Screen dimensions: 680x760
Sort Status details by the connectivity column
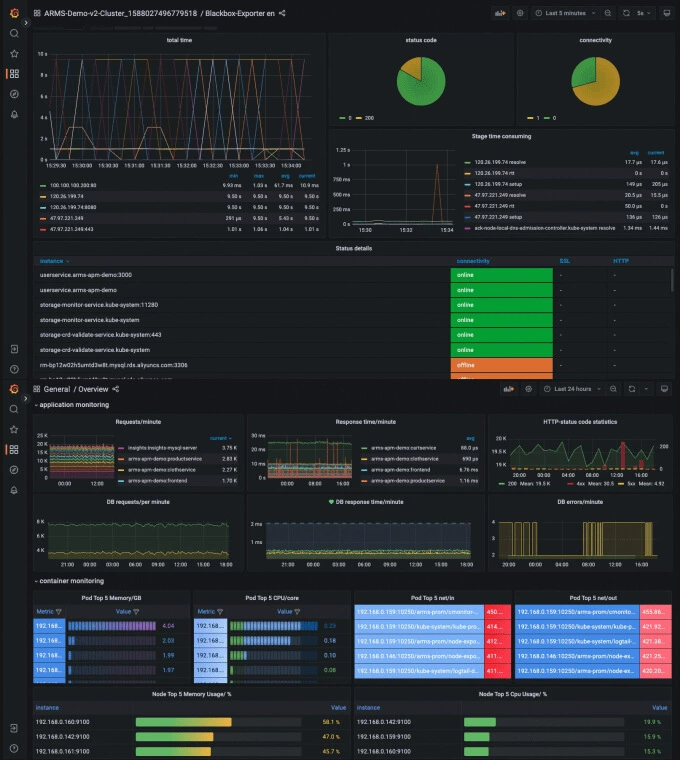point(473,261)
